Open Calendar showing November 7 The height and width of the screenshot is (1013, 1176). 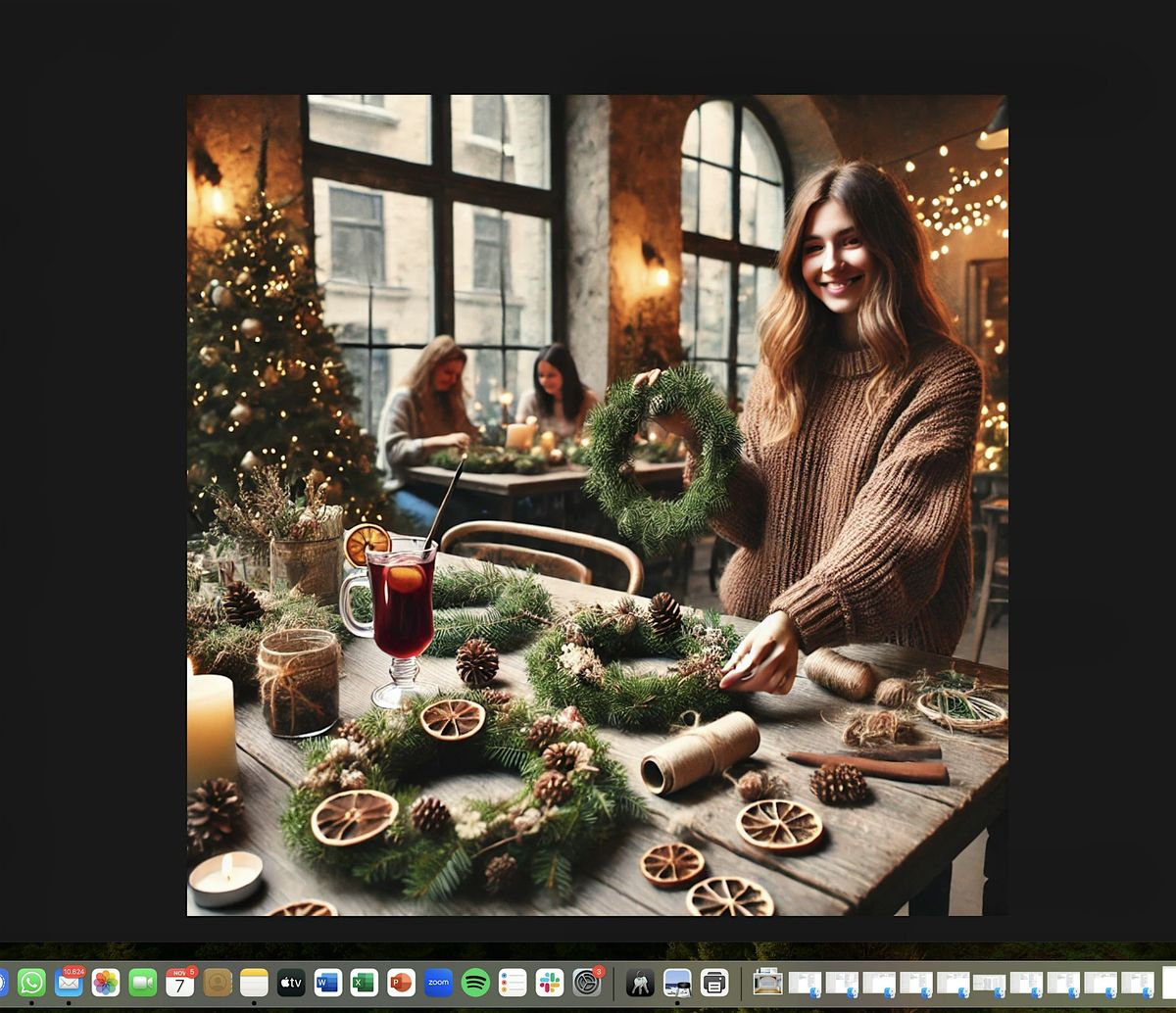pos(179,984)
